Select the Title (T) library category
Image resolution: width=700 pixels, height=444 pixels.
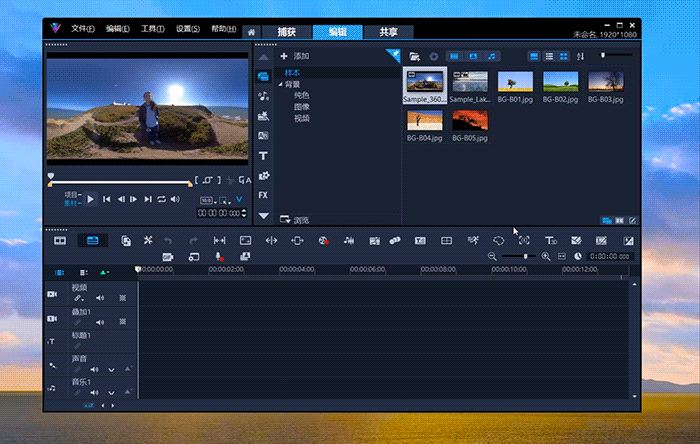pyautogui.click(x=263, y=156)
